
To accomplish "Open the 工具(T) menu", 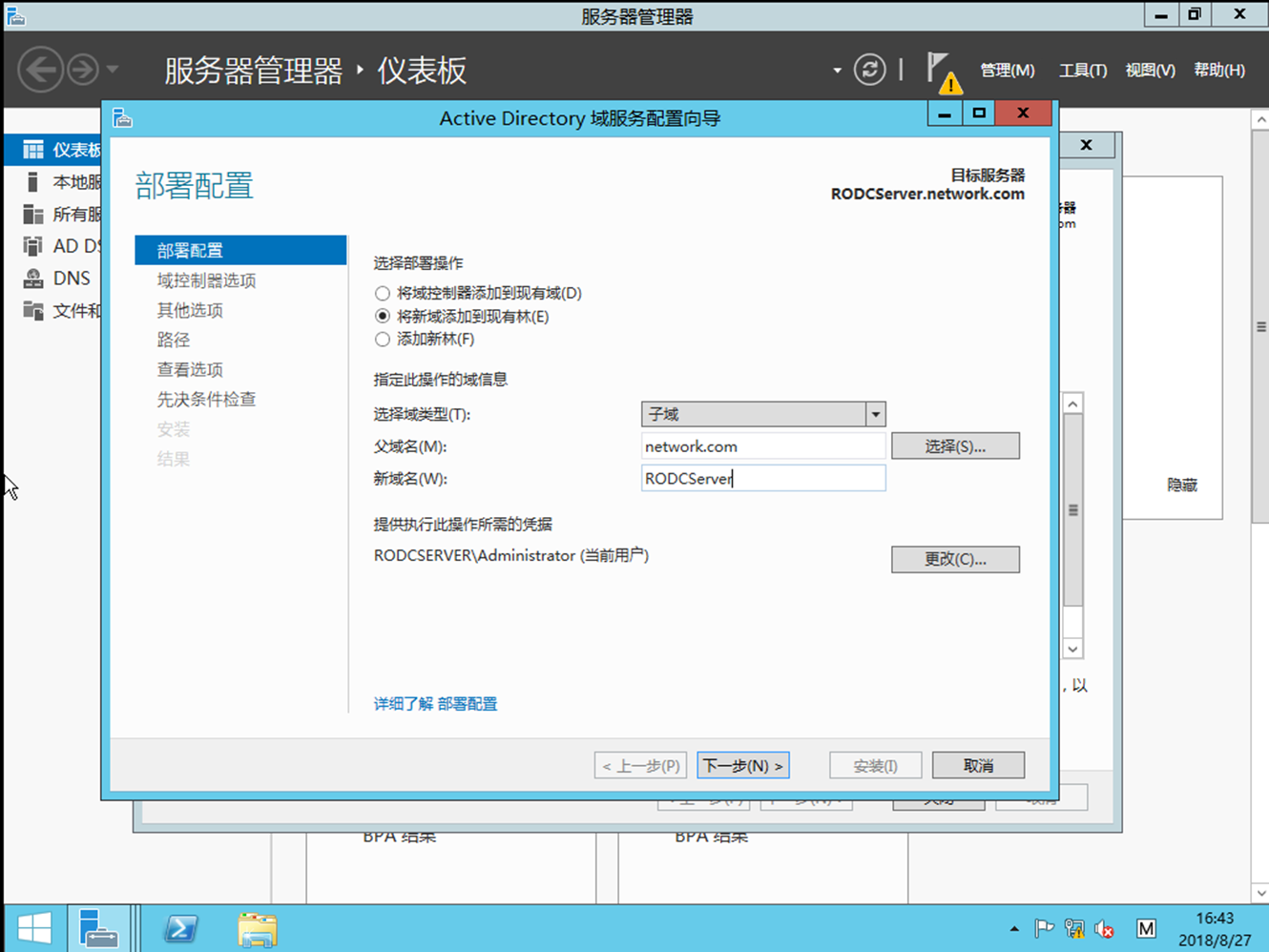I will click(x=1083, y=70).
